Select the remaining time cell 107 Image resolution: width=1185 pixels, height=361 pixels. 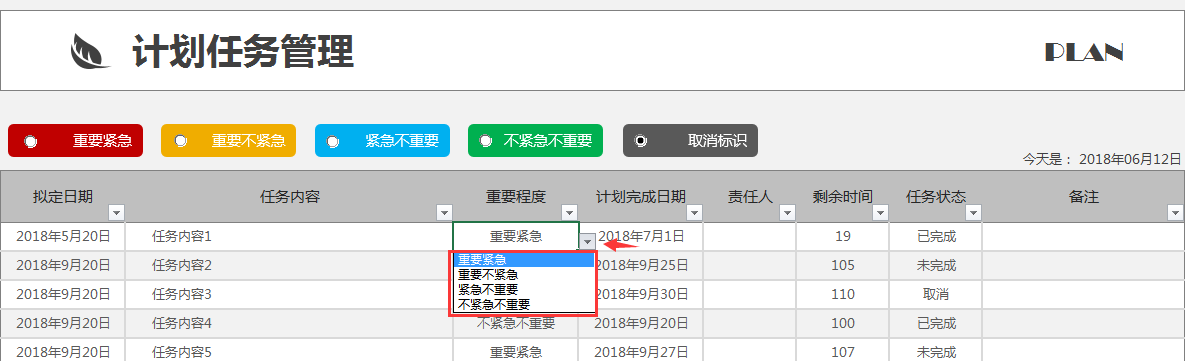[x=843, y=351]
